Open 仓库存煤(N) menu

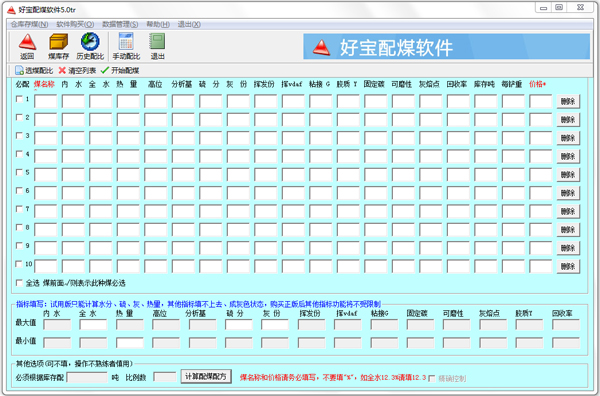[x=29, y=24]
